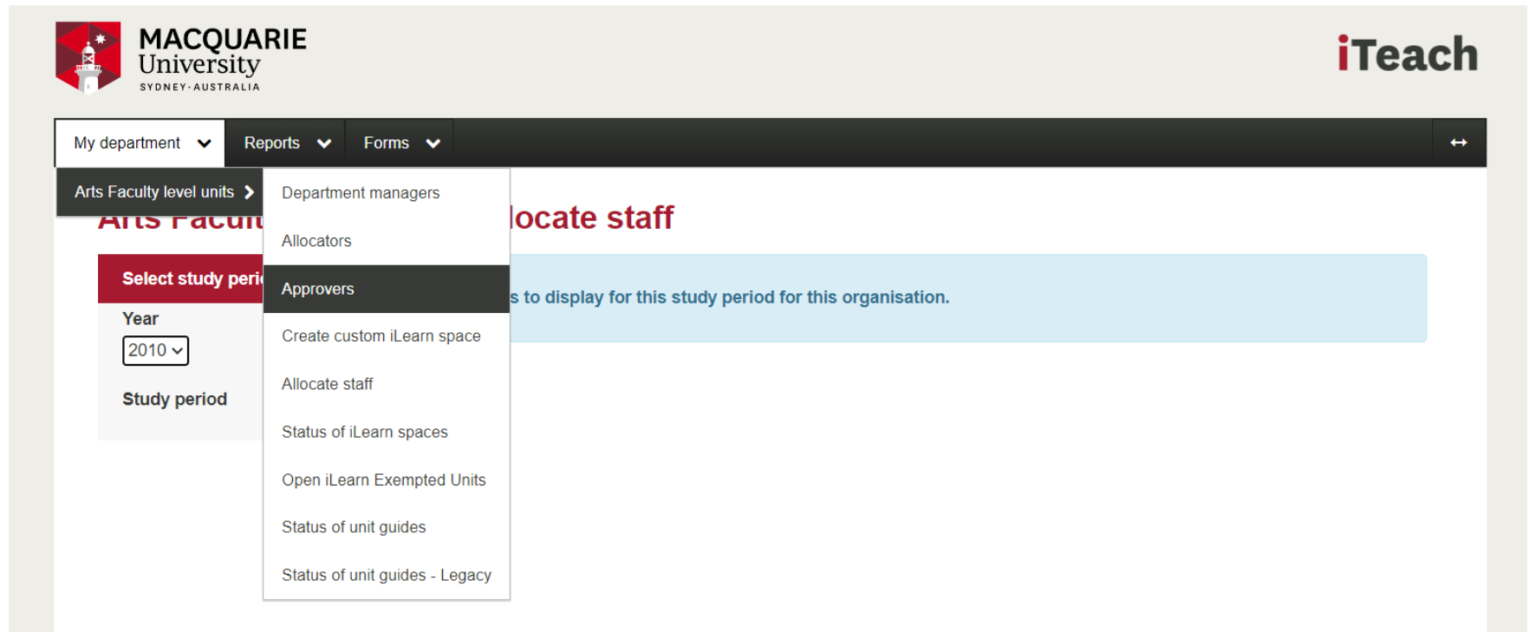This screenshot has width=1536, height=638.
Task: Select Department managers option
Action: point(360,193)
